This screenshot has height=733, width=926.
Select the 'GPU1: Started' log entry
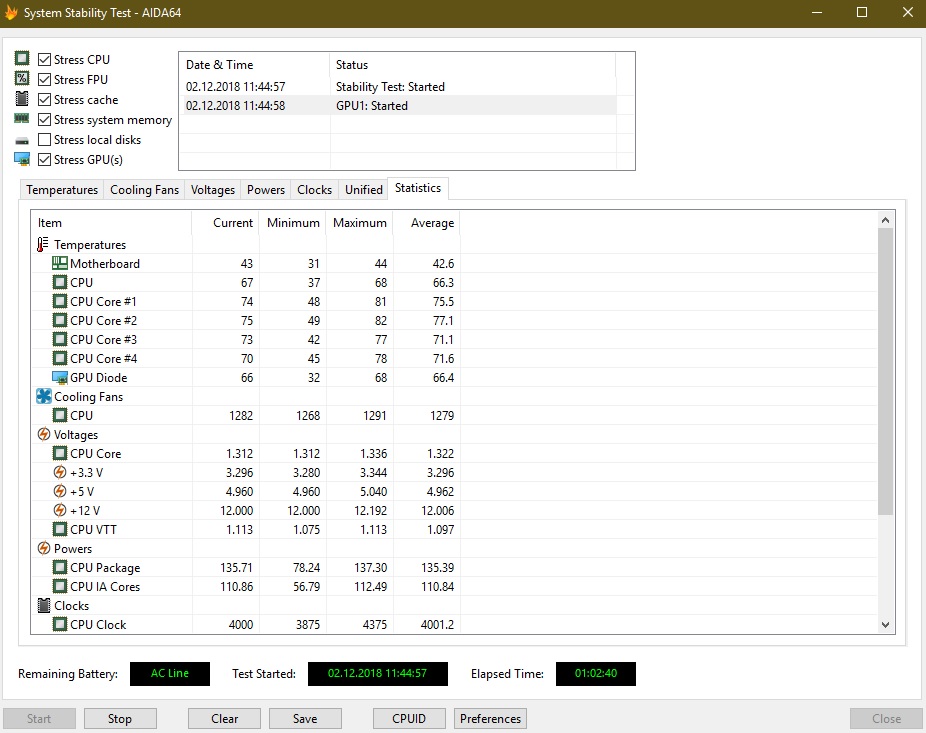397,106
